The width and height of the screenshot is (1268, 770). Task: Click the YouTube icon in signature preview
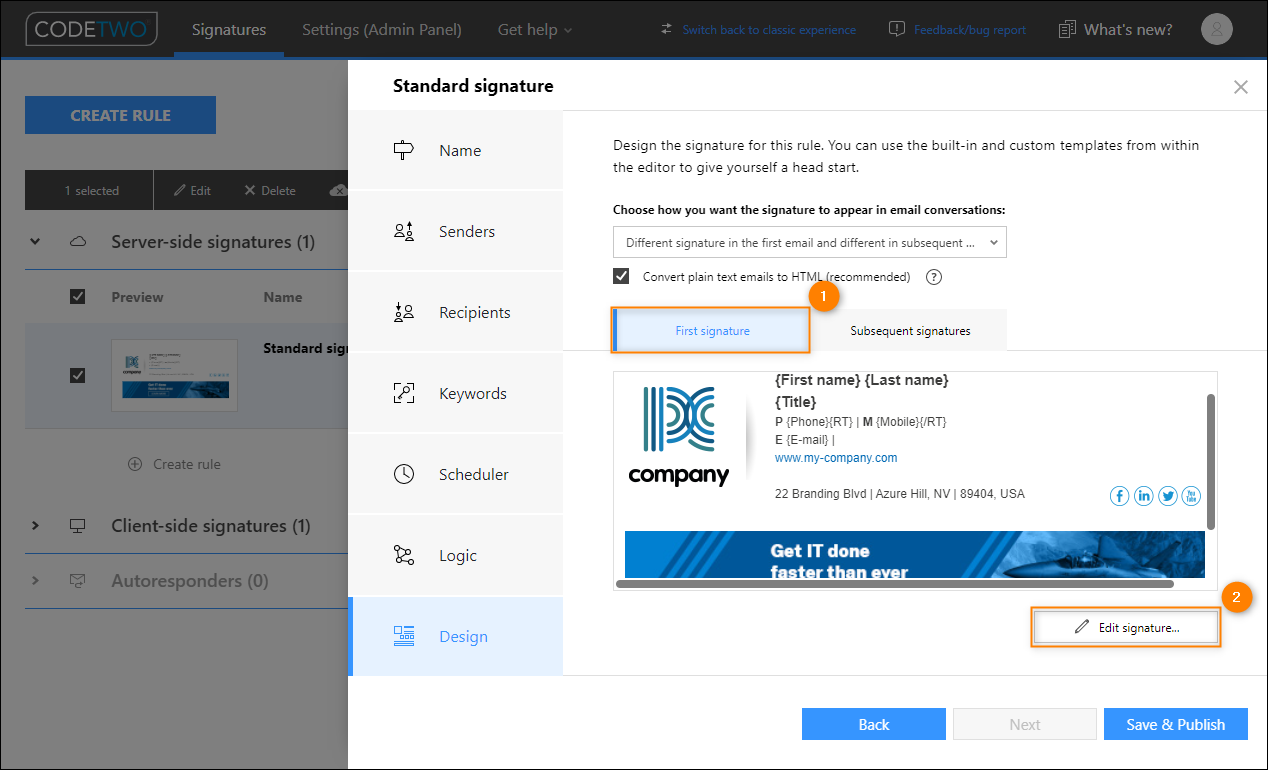pyautogui.click(x=1191, y=496)
